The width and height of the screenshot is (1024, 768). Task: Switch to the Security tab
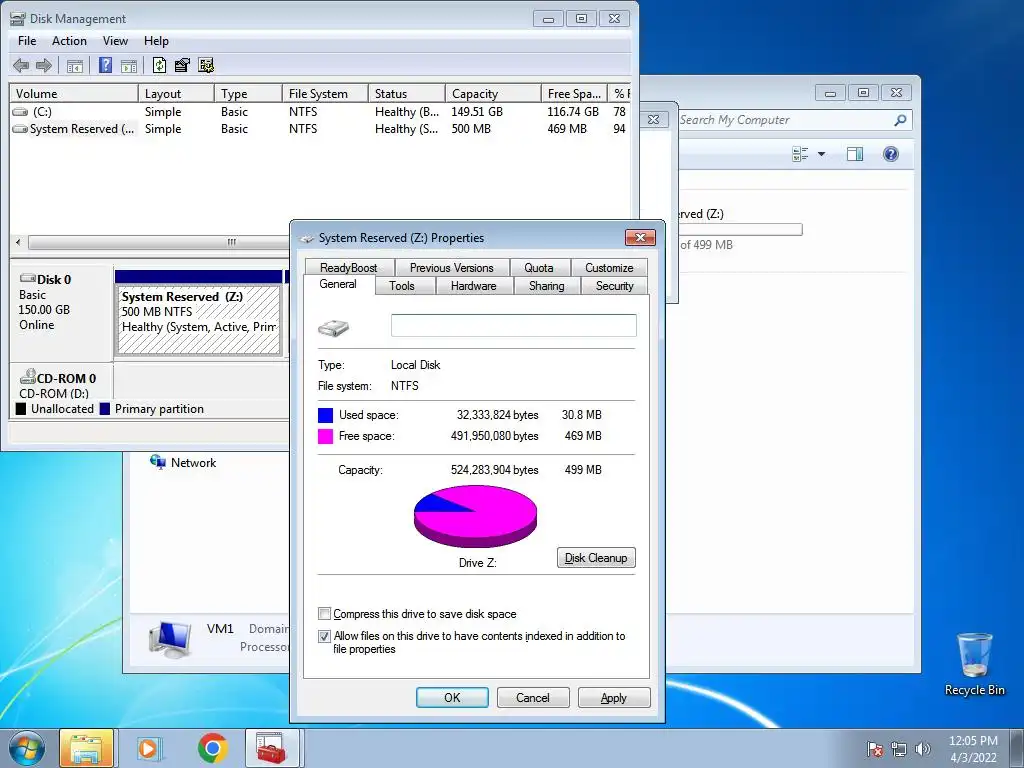pyautogui.click(x=615, y=286)
